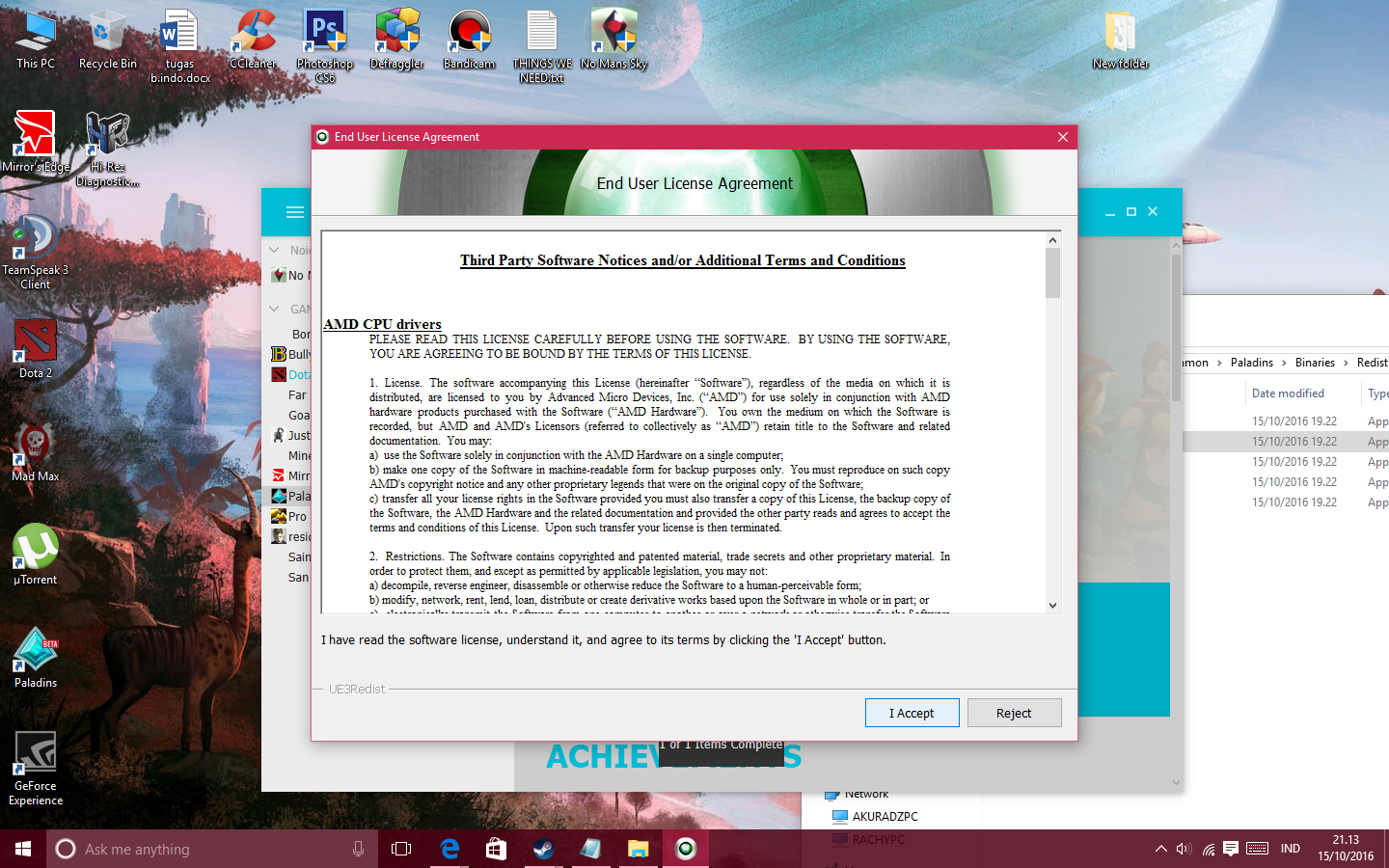
Task: Click the installer app icon on taskbar
Action: point(686,849)
